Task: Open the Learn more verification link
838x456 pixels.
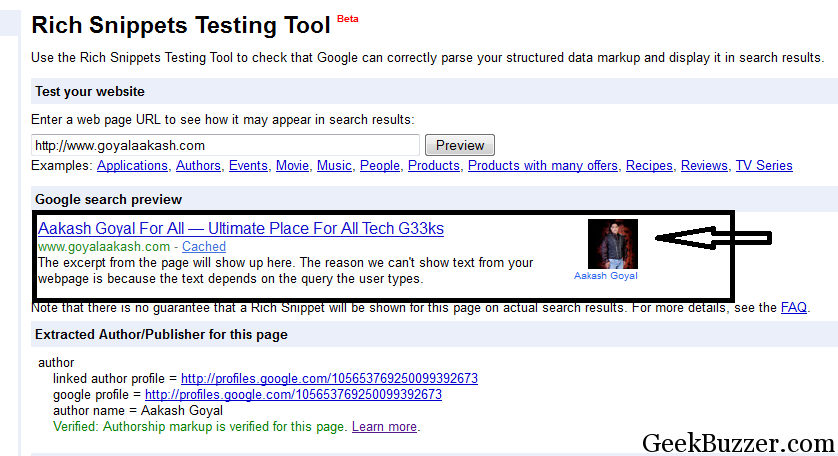Action: [384, 427]
